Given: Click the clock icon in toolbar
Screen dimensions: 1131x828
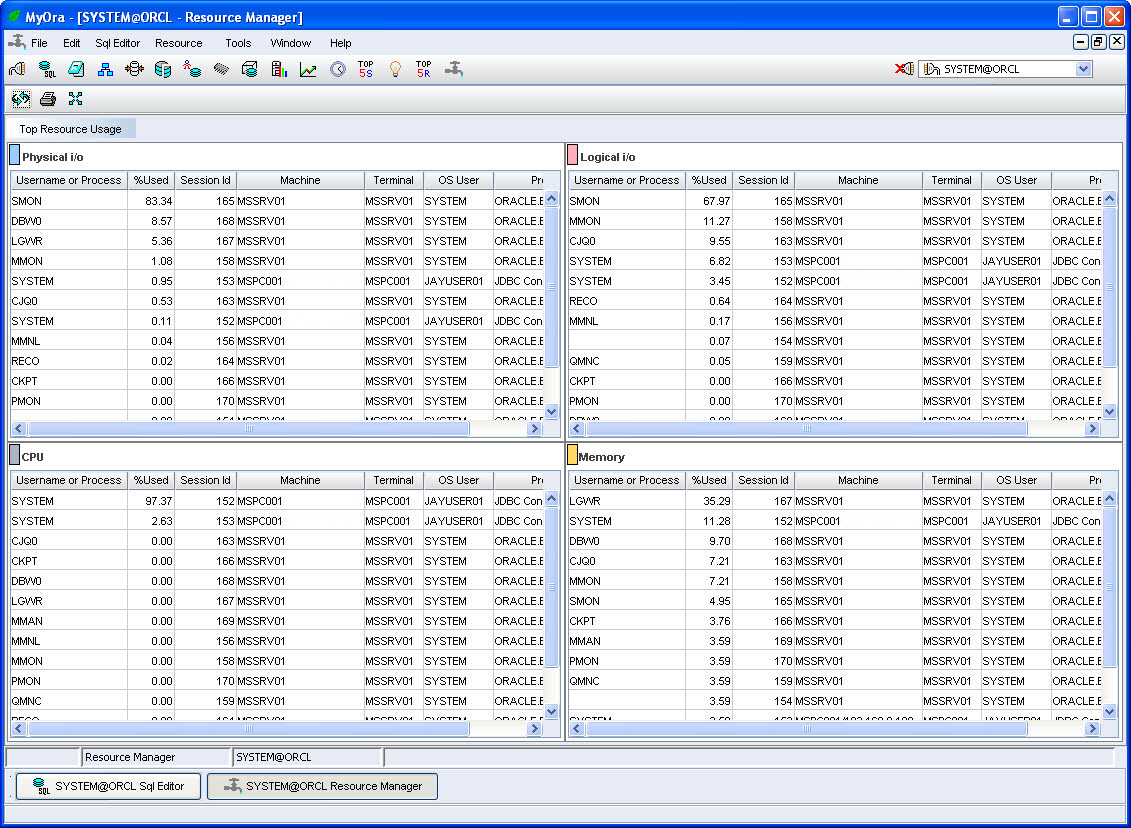Looking at the screenshot, I should click(338, 69).
